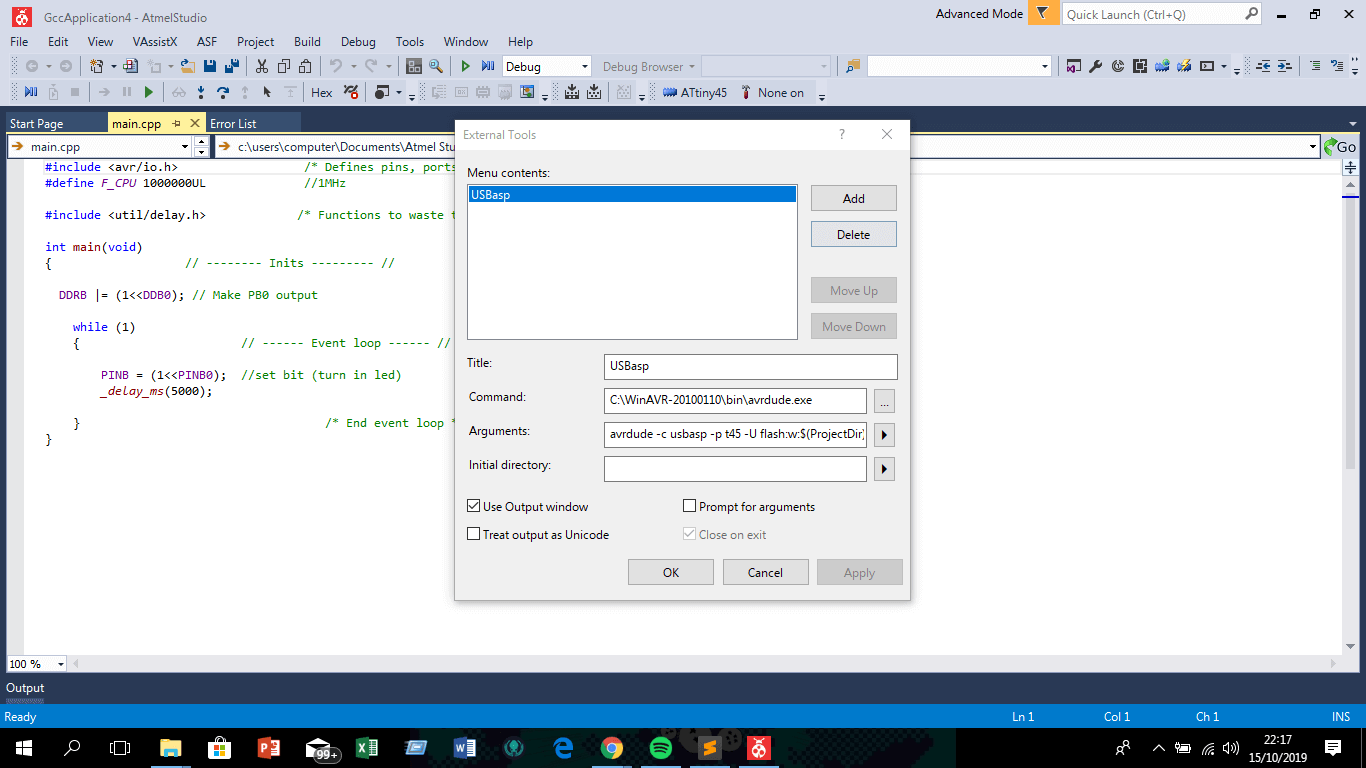Click the Initial directory field
This screenshot has height=768, width=1366.
pos(735,469)
